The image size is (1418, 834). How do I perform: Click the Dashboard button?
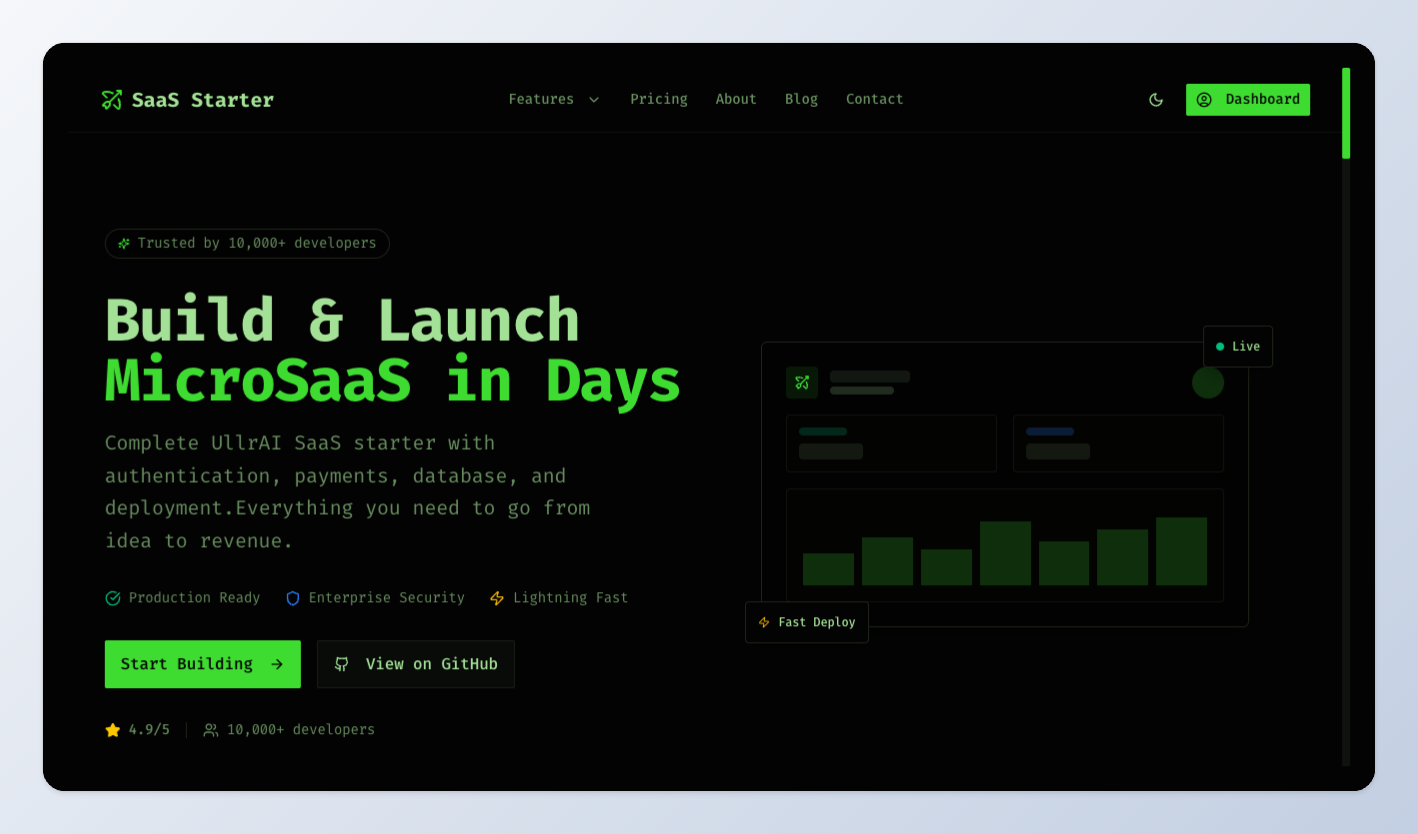tap(1247, 100)
